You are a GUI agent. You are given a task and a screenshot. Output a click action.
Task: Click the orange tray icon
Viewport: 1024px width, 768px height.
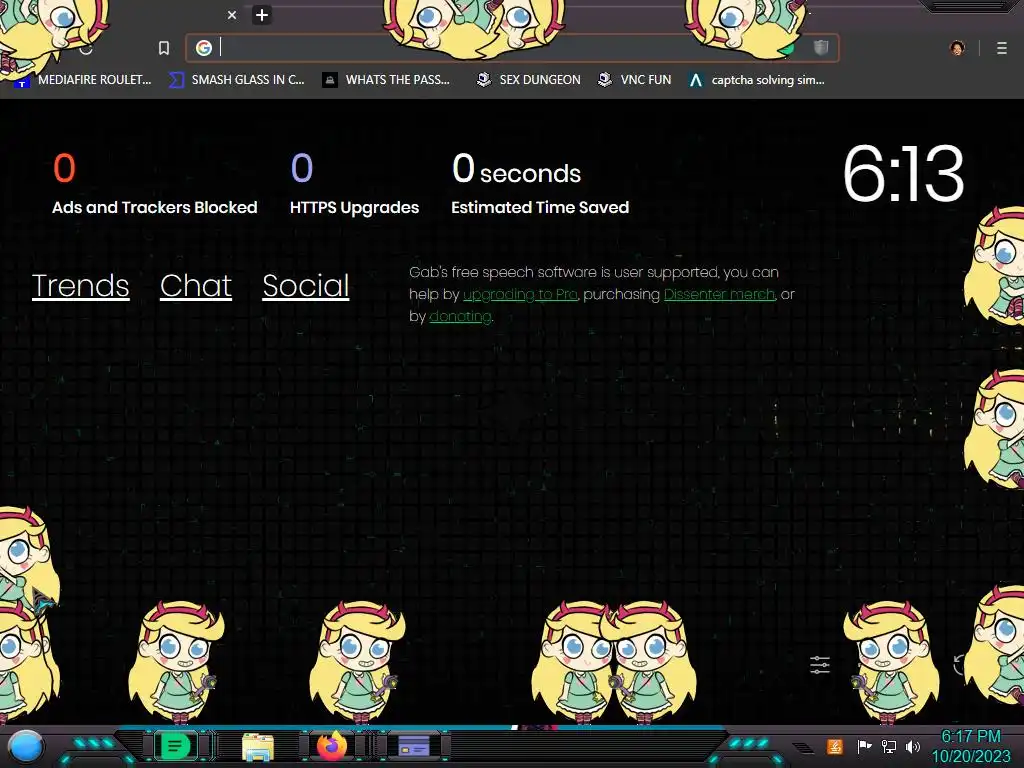pyautogui.click(x=835, y=746)
